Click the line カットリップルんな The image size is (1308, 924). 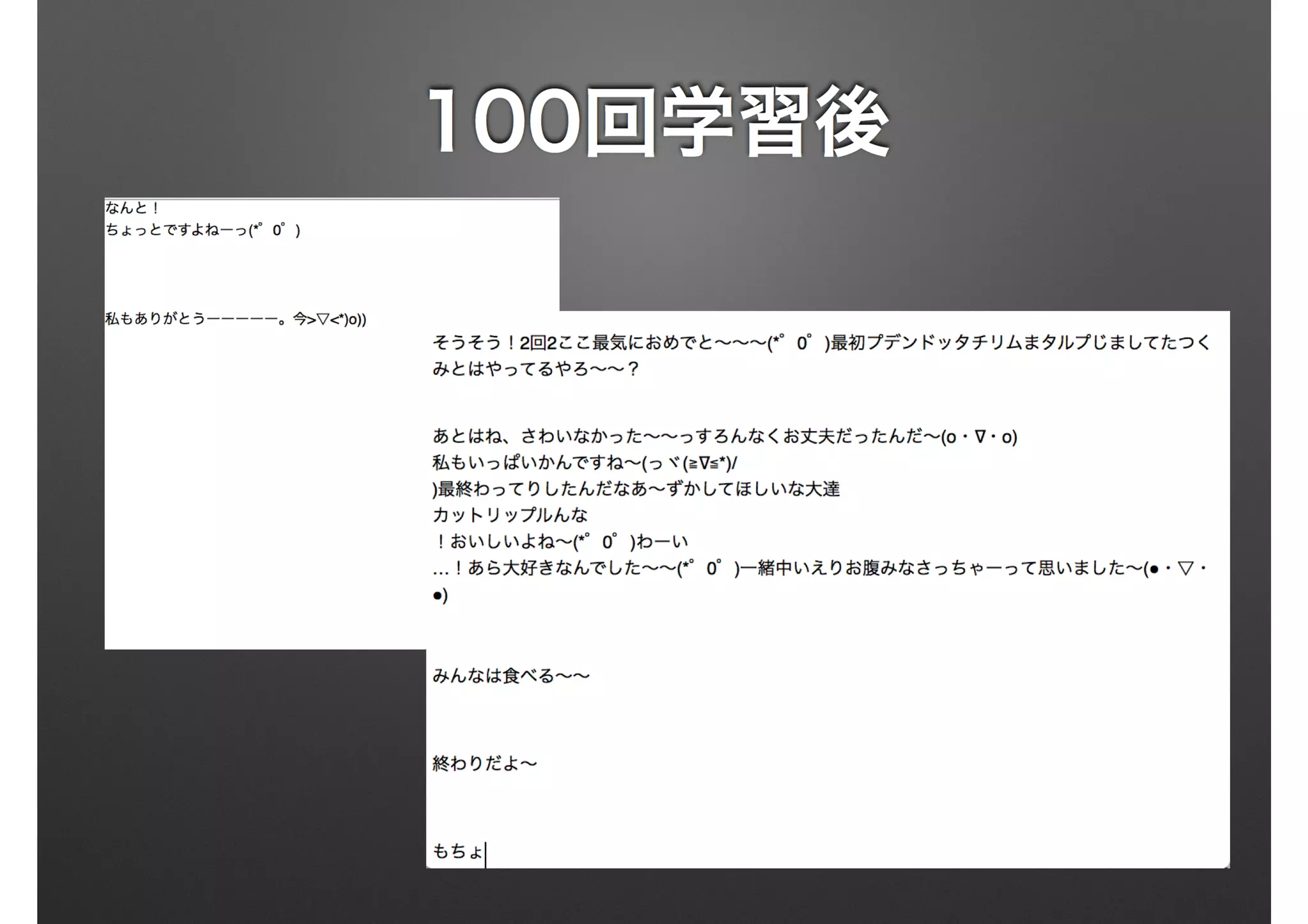[x=510, y=515]
